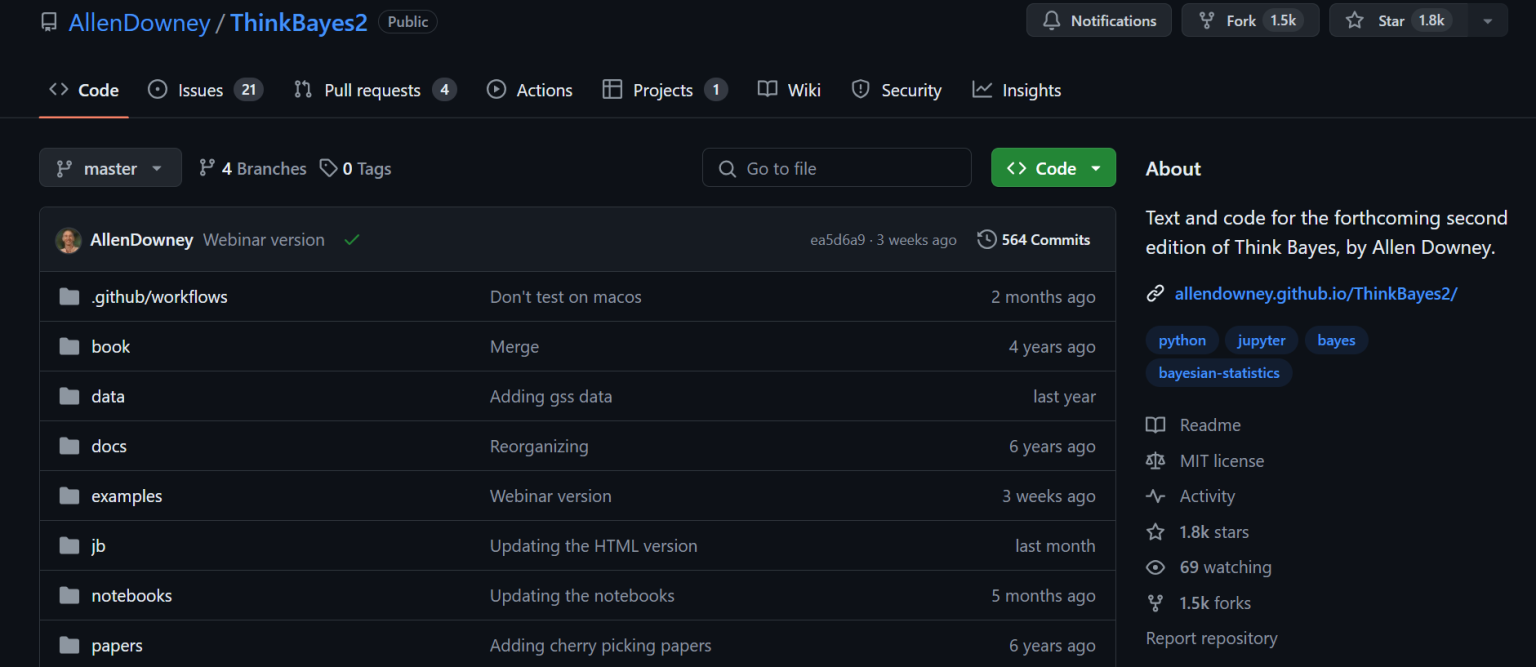Click the MIT license scale icon

click(1156, 460)
